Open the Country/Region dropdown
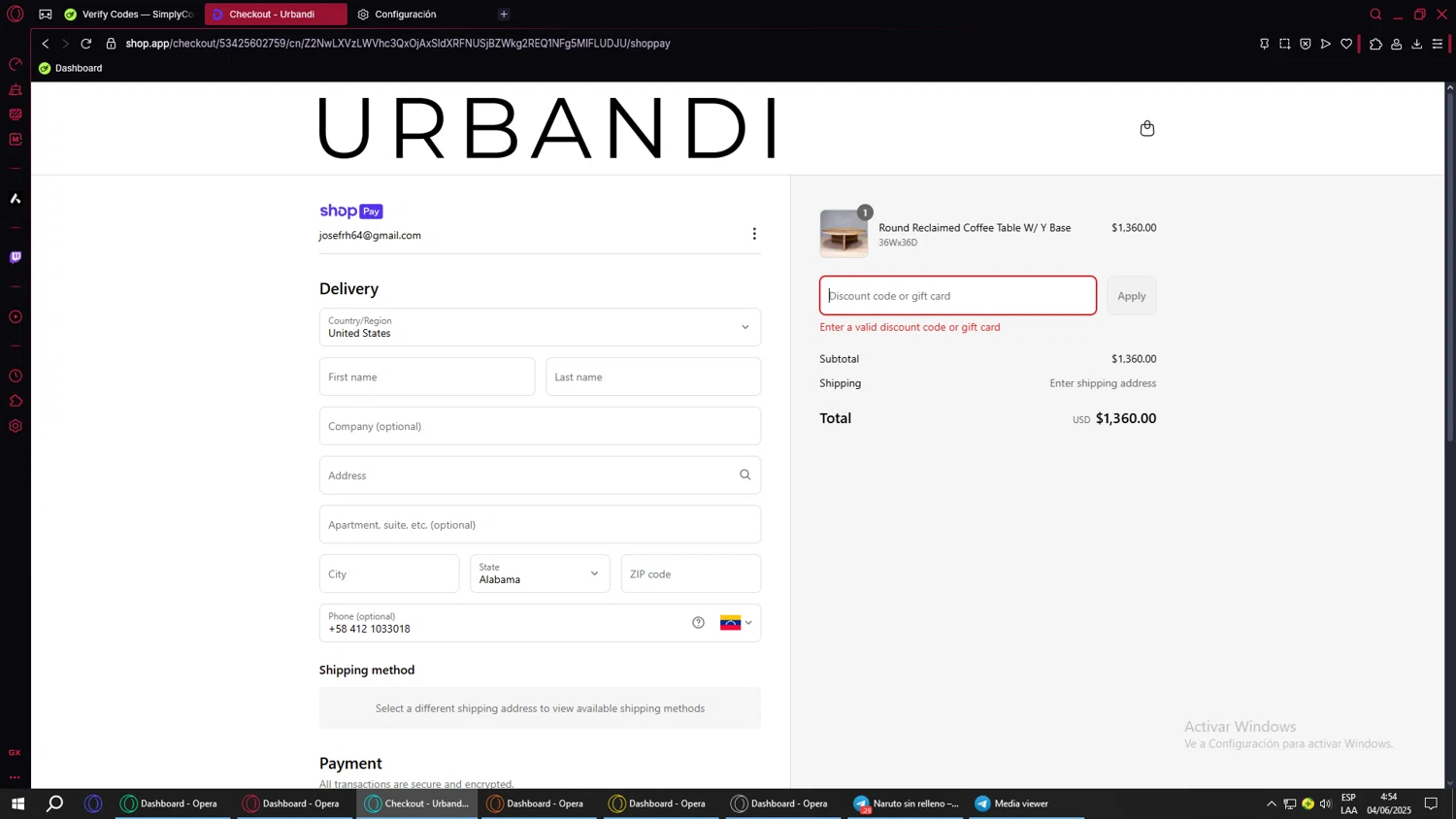Image resolution: width=1456 pixels, height=819 pixels. coord(540,327)
